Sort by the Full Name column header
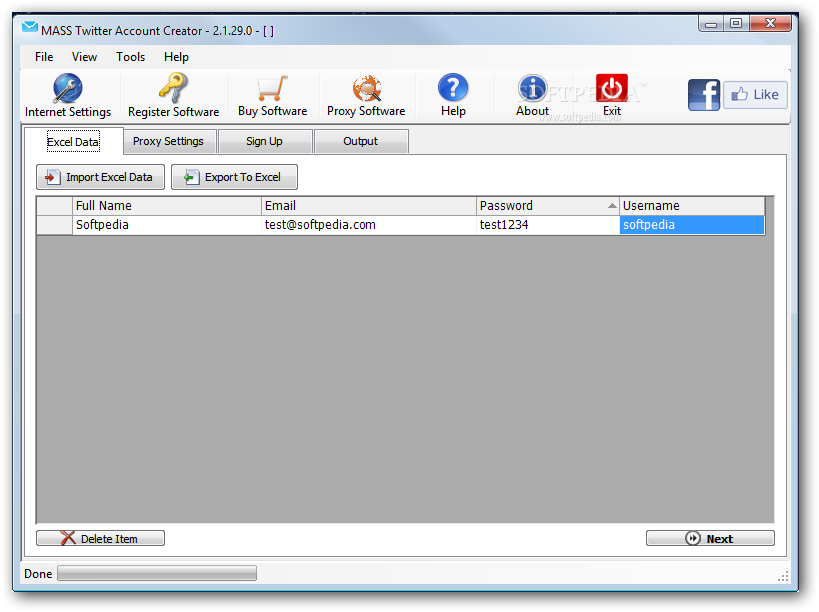Viewport: 819px width, 612px height. pos(167,206)
